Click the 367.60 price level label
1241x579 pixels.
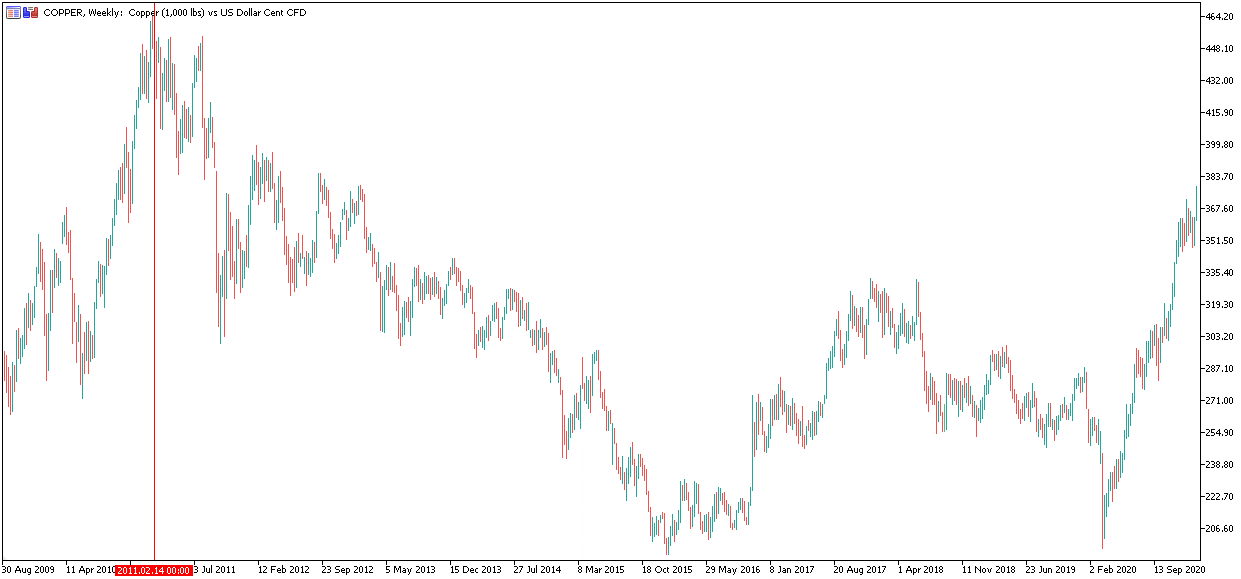[x=1221, y=209]
